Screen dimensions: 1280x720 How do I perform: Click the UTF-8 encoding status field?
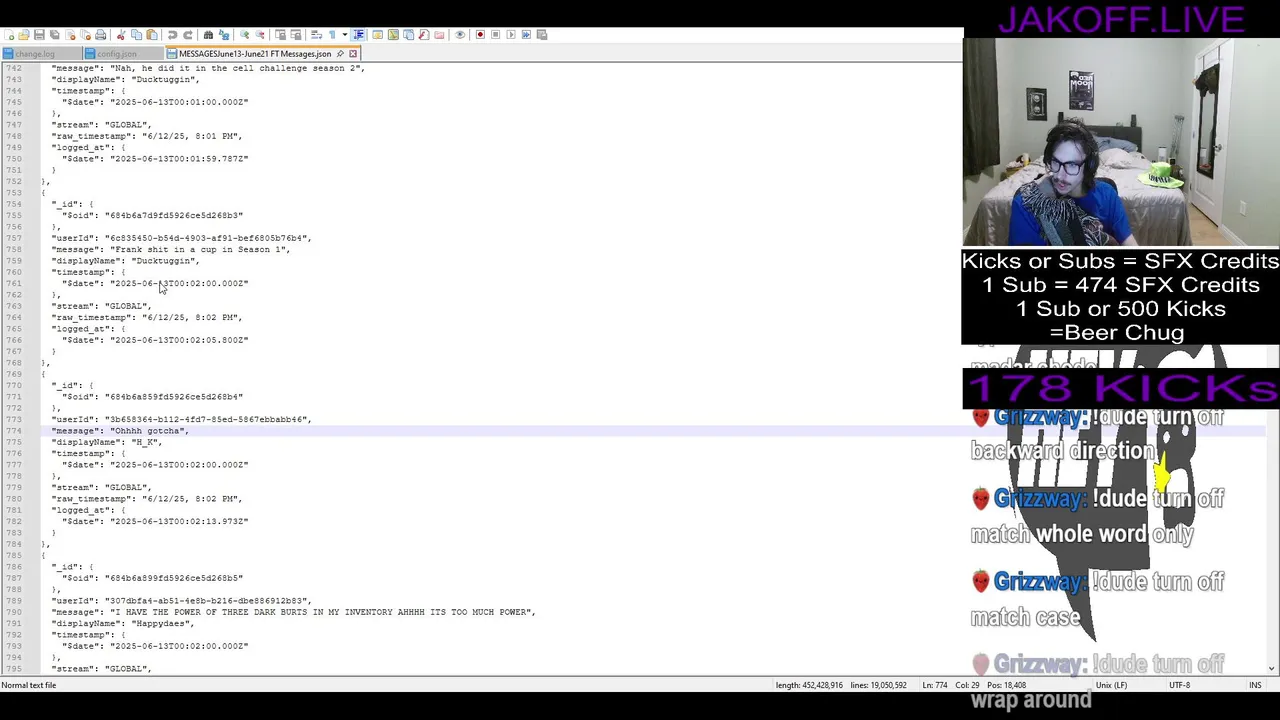pyautogui.click(x=1180, y=685)
